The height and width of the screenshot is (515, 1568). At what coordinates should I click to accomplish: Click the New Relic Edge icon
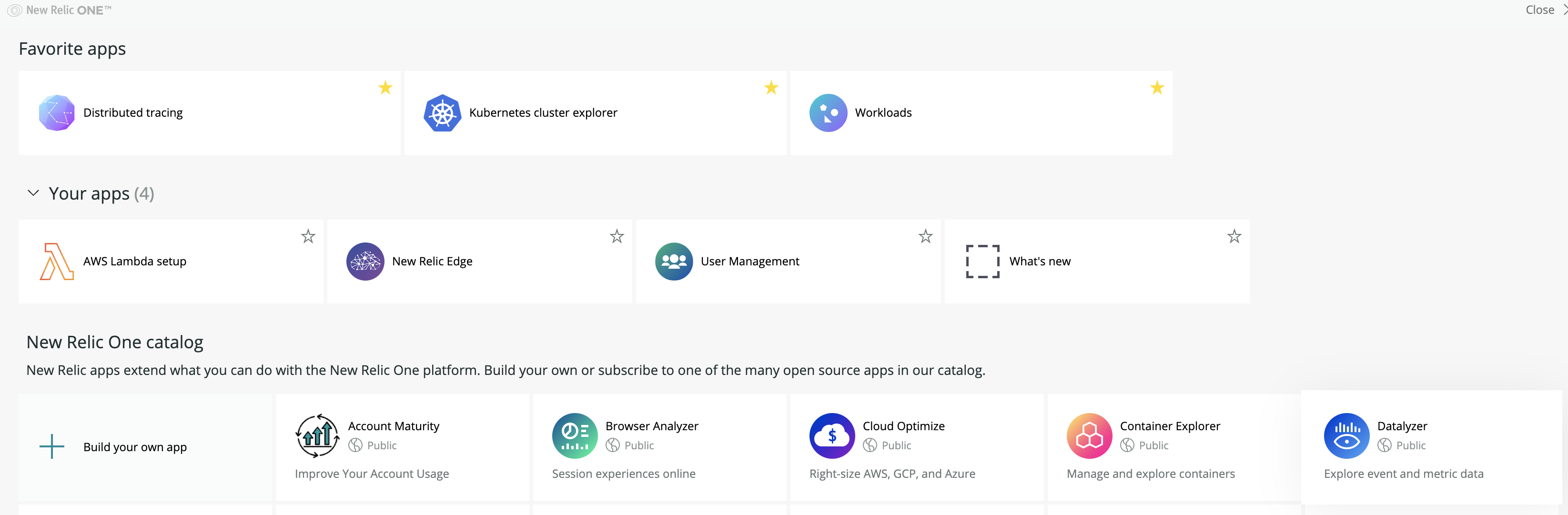click(365, 261)
